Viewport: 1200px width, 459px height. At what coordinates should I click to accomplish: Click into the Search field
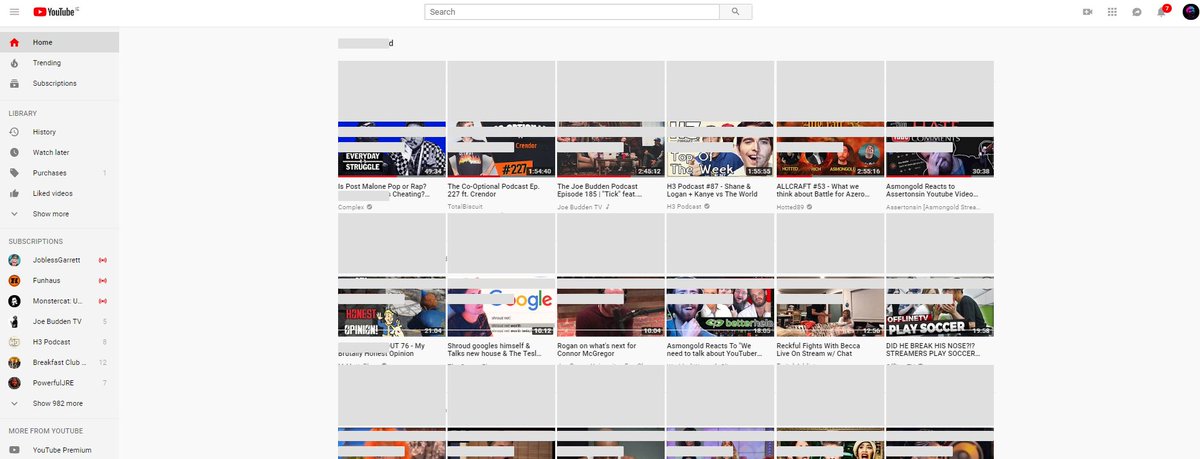click(572, 12)
